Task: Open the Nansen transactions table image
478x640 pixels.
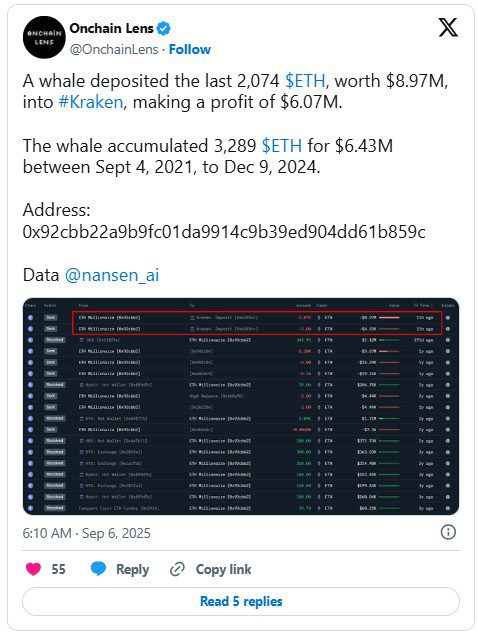Action: tap(241, 407)
